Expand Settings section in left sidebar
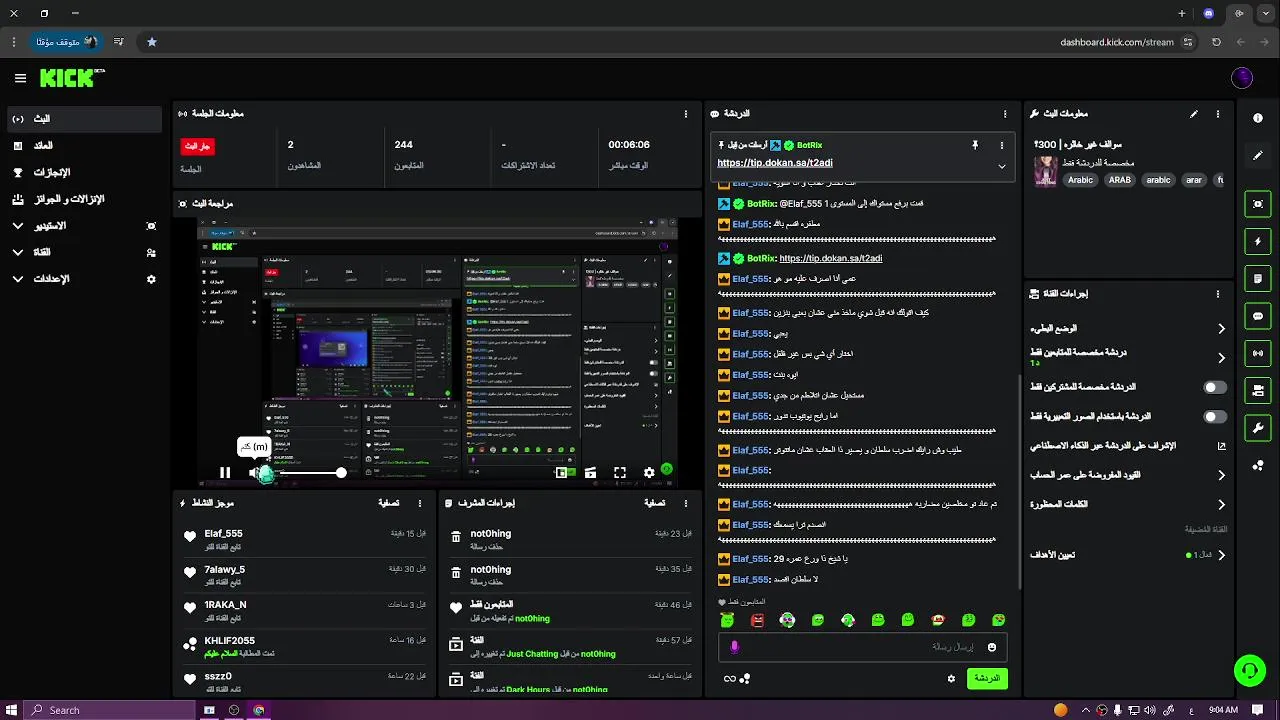The image size is (1280, 720). point(84,279)
